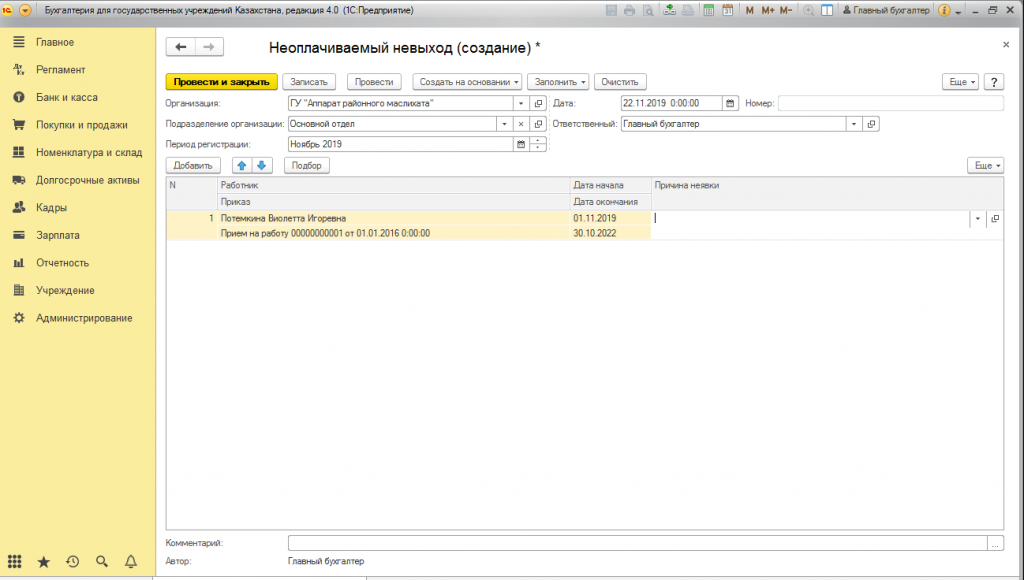Clear the Подразделение организации field with the X
Viewport: 1024px width, 580px height.
tap(520, 124)
